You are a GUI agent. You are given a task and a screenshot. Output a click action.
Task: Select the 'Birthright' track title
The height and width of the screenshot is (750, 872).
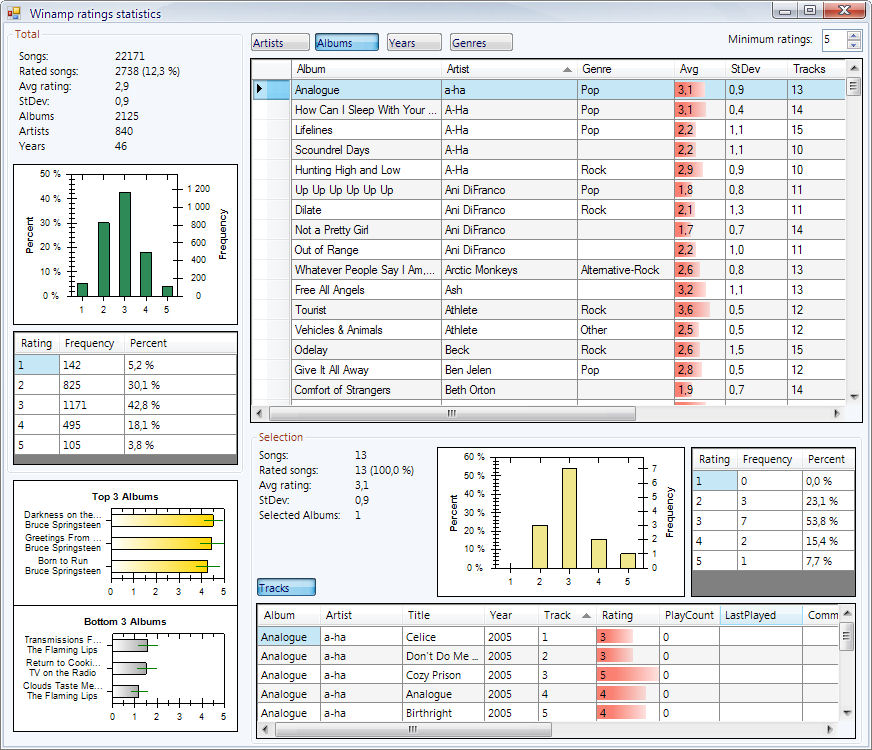[443, 713]
